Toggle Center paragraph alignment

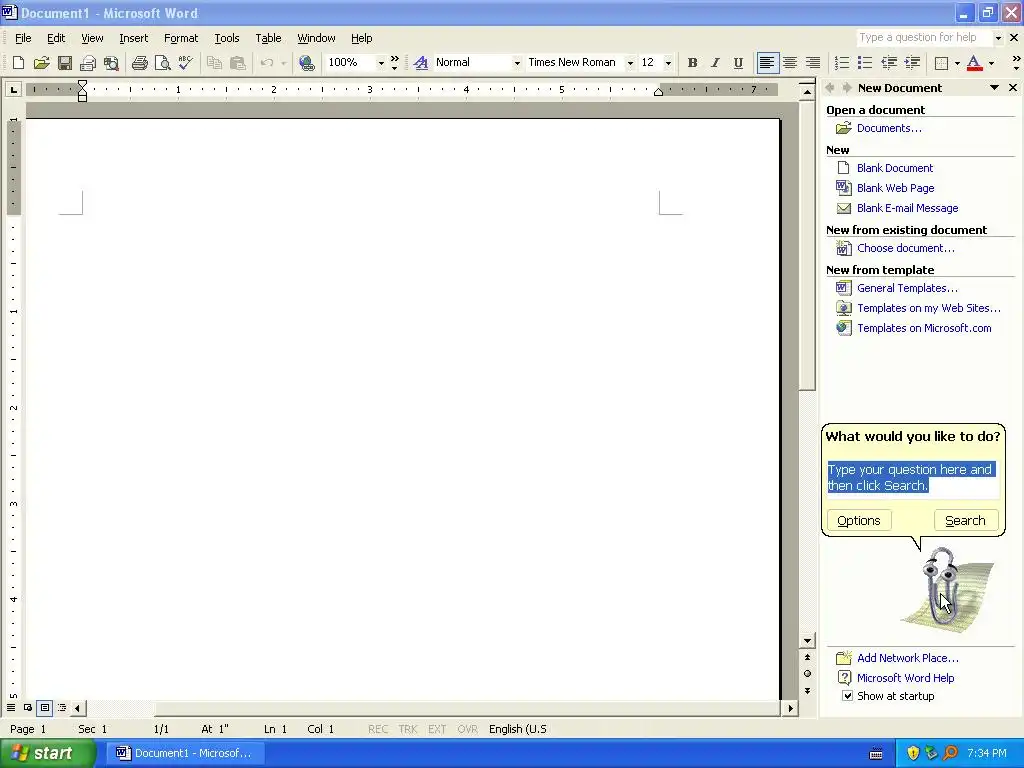click(790, 63)
